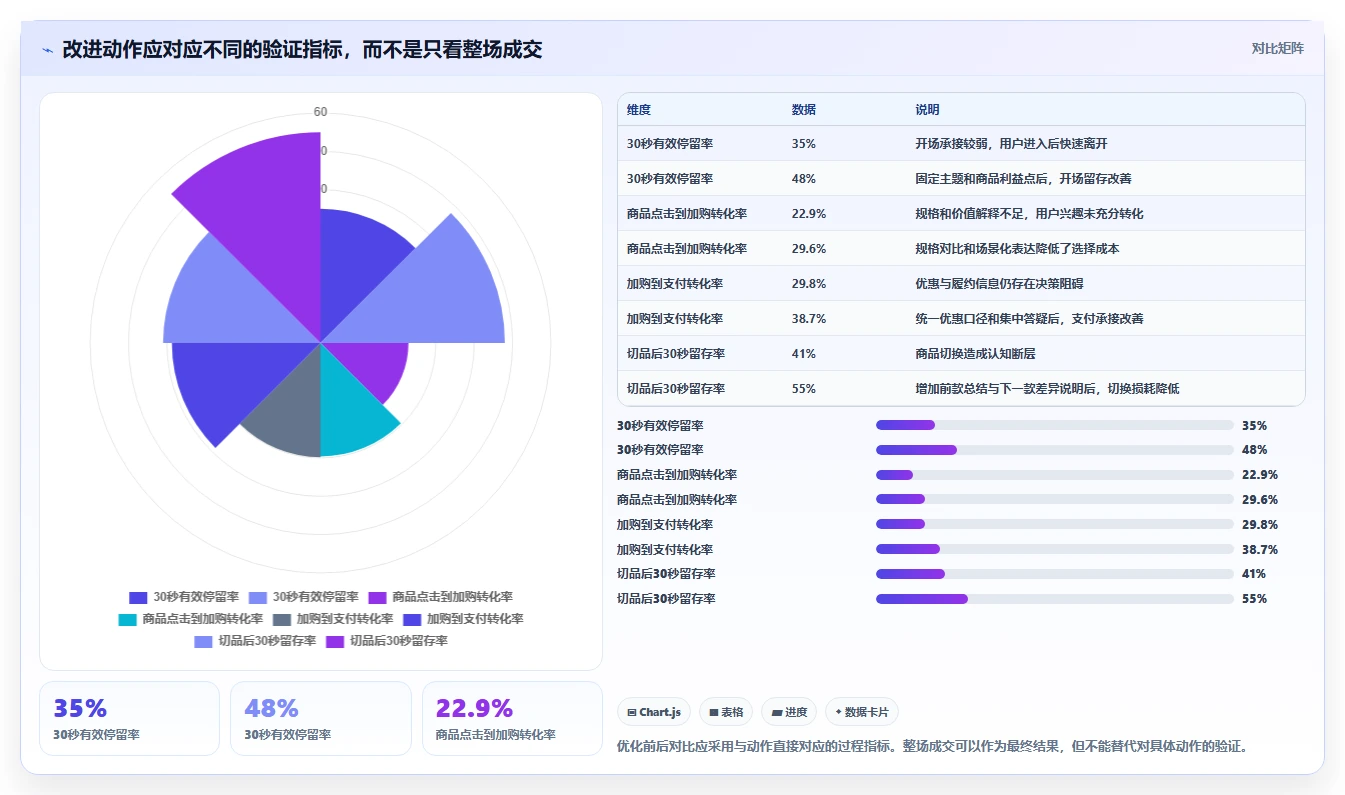Image resolution: width=1345 pixels, height=795 pixels.
Task: Click the table cell 统一优惠口径和集中答疑后，支付承接改善
Action: point(1029,319)
